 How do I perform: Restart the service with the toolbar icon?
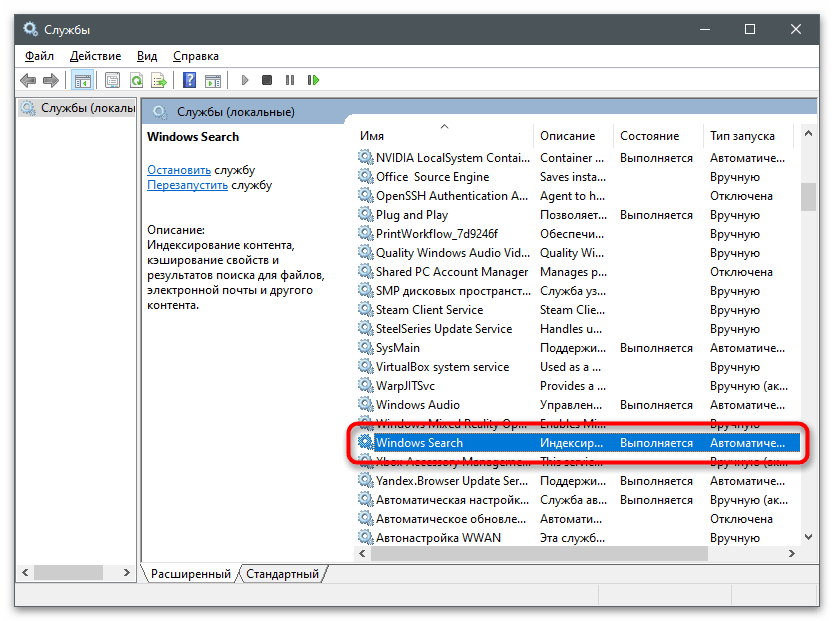click(313, 80)
